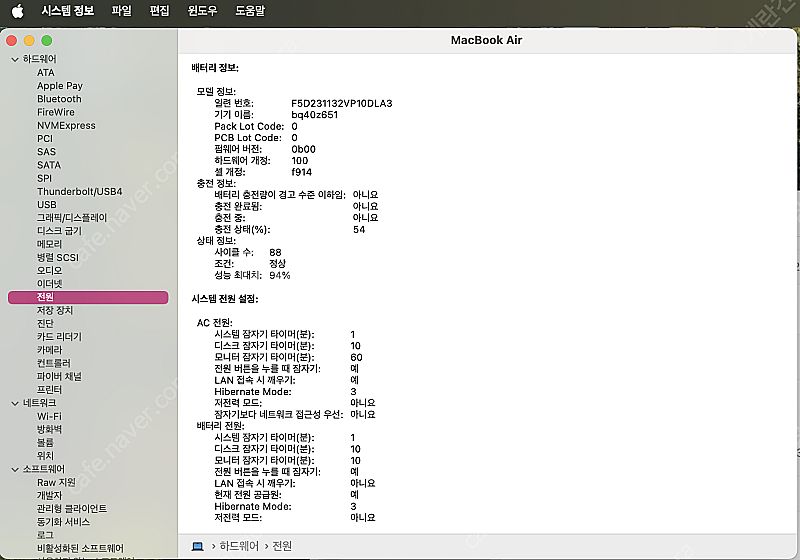Click the 충전 상태(%) value 54

coord(359,230)
